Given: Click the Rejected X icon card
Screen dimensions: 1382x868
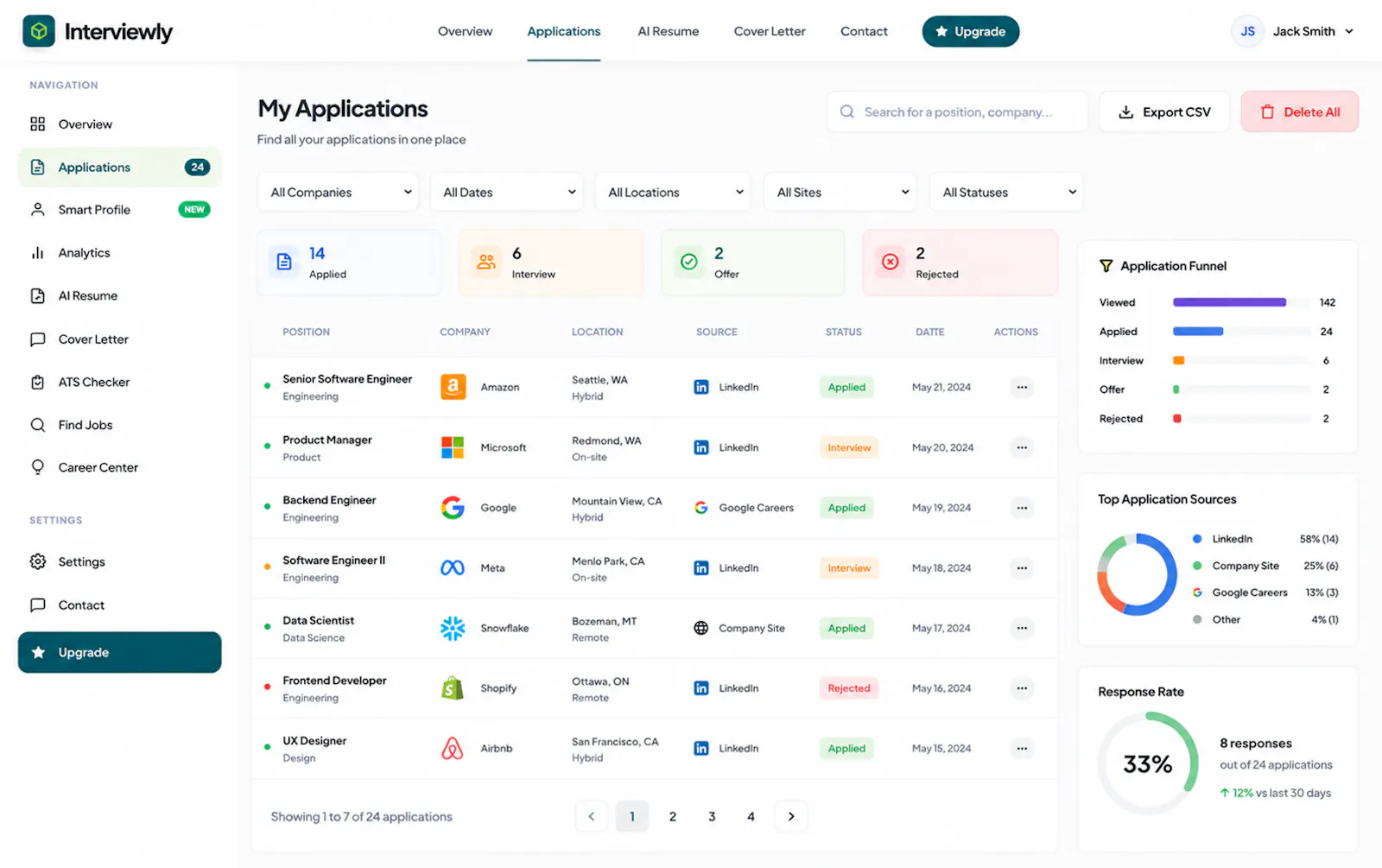Looking at the screenshot, I should coord(891,262).
